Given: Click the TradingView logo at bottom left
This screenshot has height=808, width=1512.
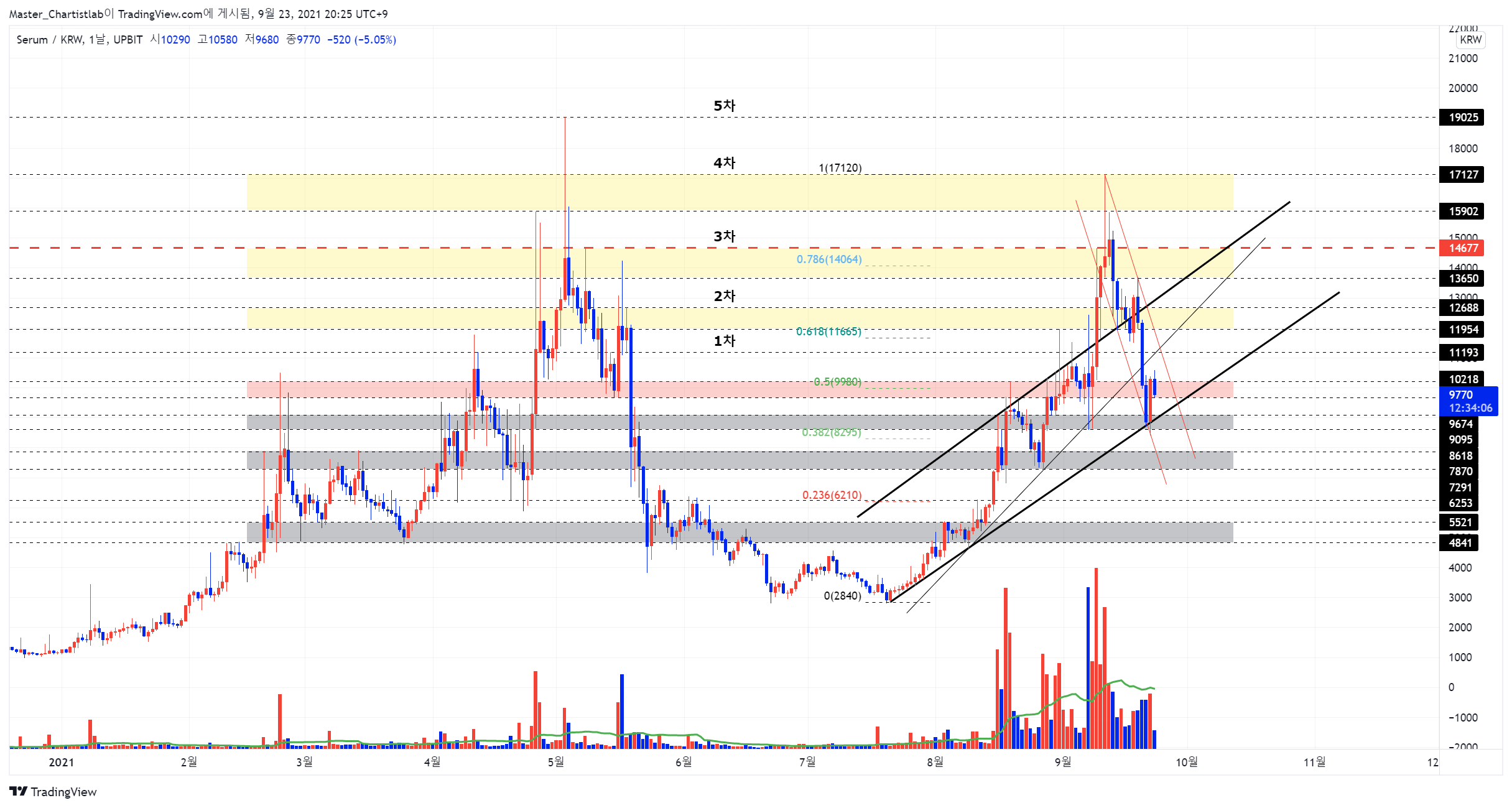Looking at the screenshot, I should (53, 791).
